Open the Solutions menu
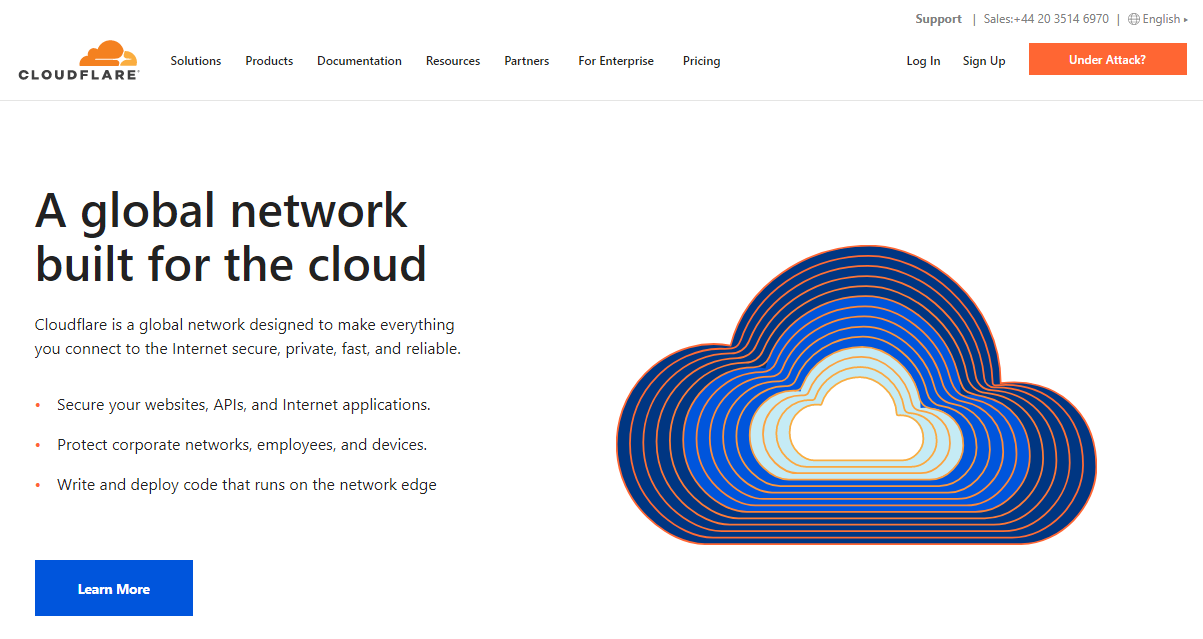This screenshot has width=1203, height=639. coord(196,61)
